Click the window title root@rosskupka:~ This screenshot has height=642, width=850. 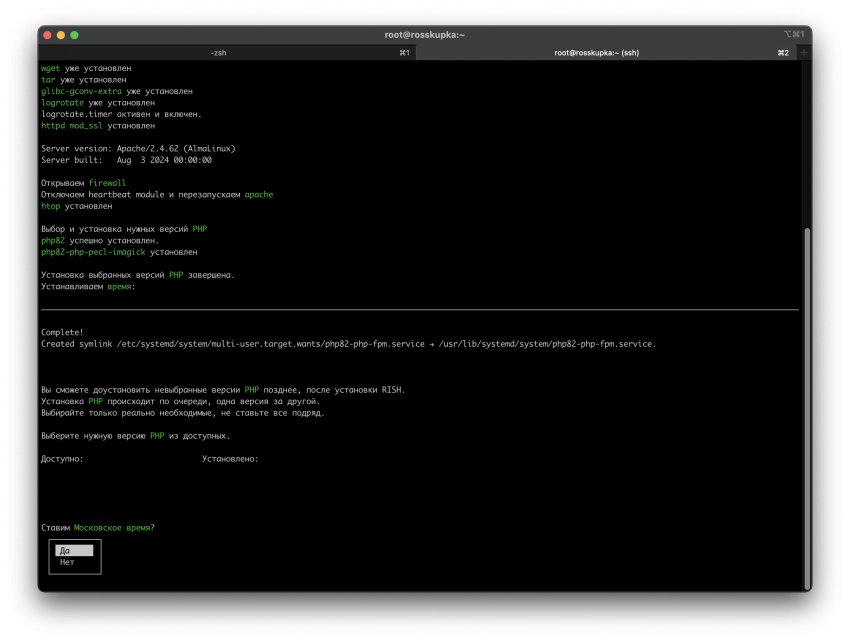coord(424,35)
